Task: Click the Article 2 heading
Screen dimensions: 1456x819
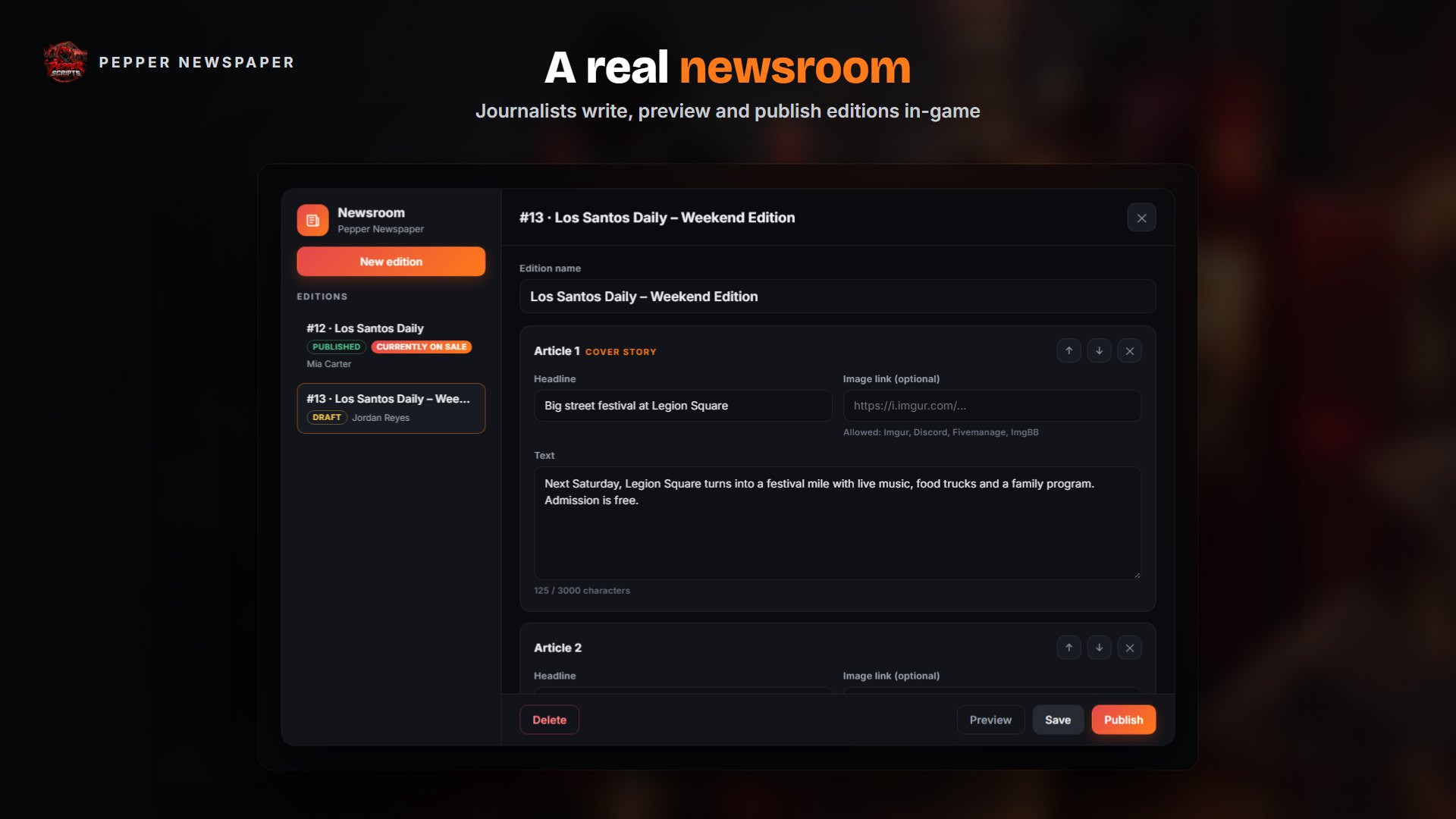Action: (x=557, y=648)
